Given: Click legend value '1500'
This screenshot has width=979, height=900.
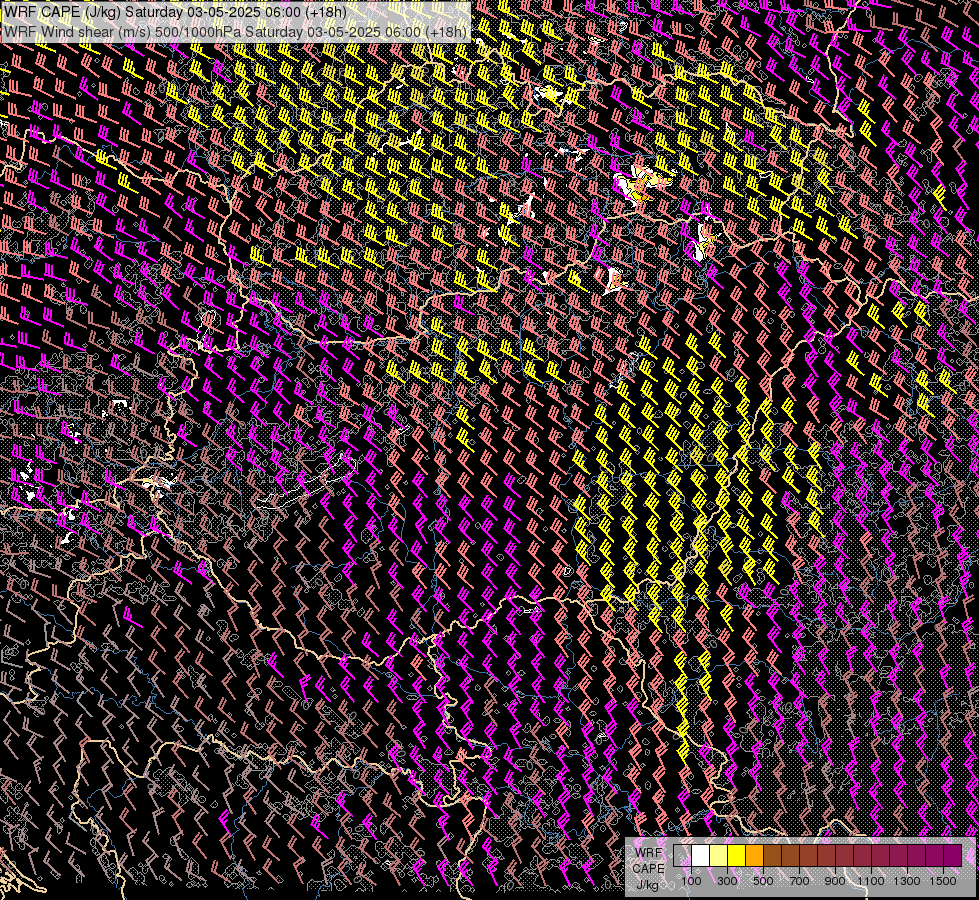Looking at the screenshot, I should point(943,881).
